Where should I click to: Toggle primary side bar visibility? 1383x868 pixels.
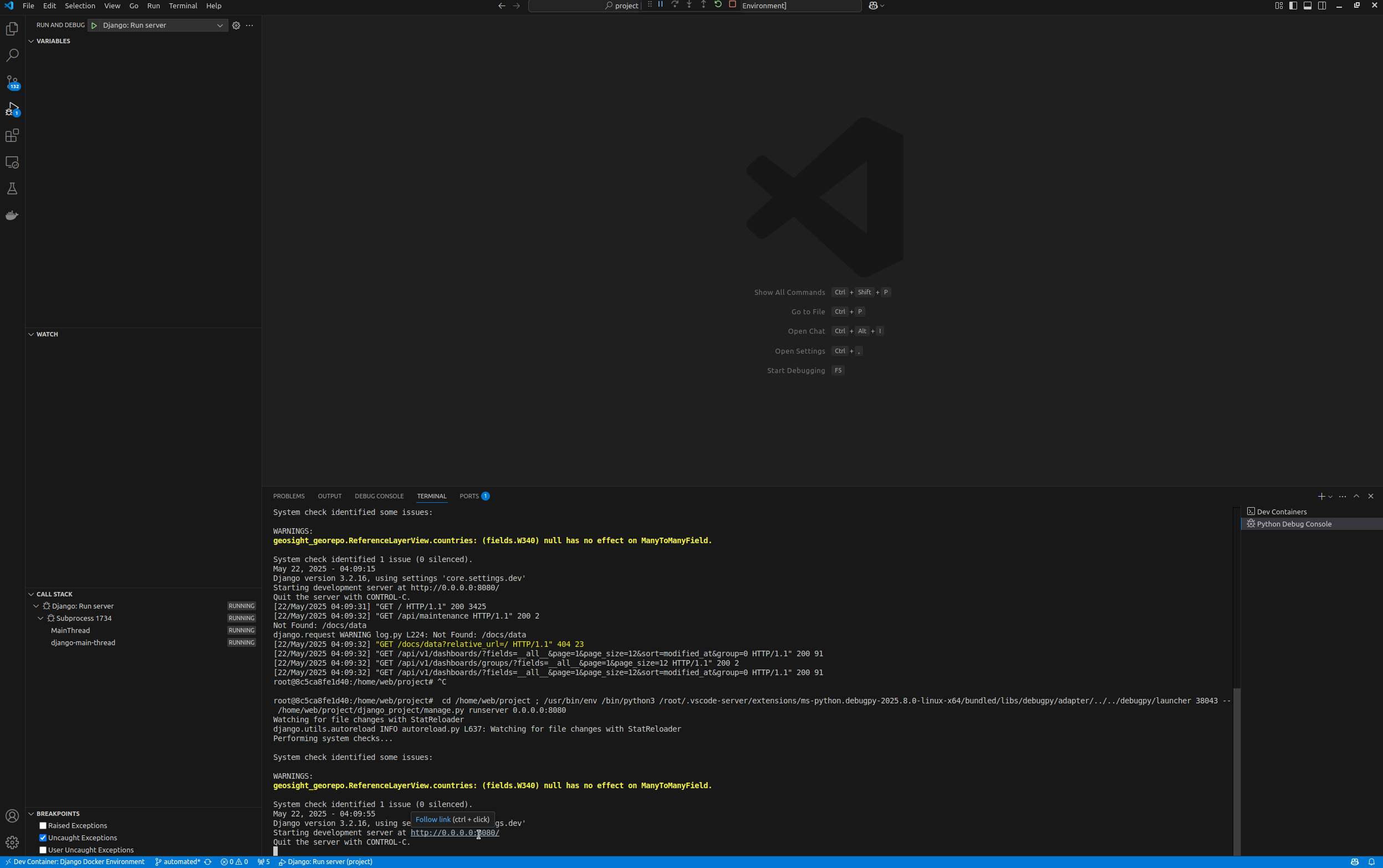point(1293,6)
